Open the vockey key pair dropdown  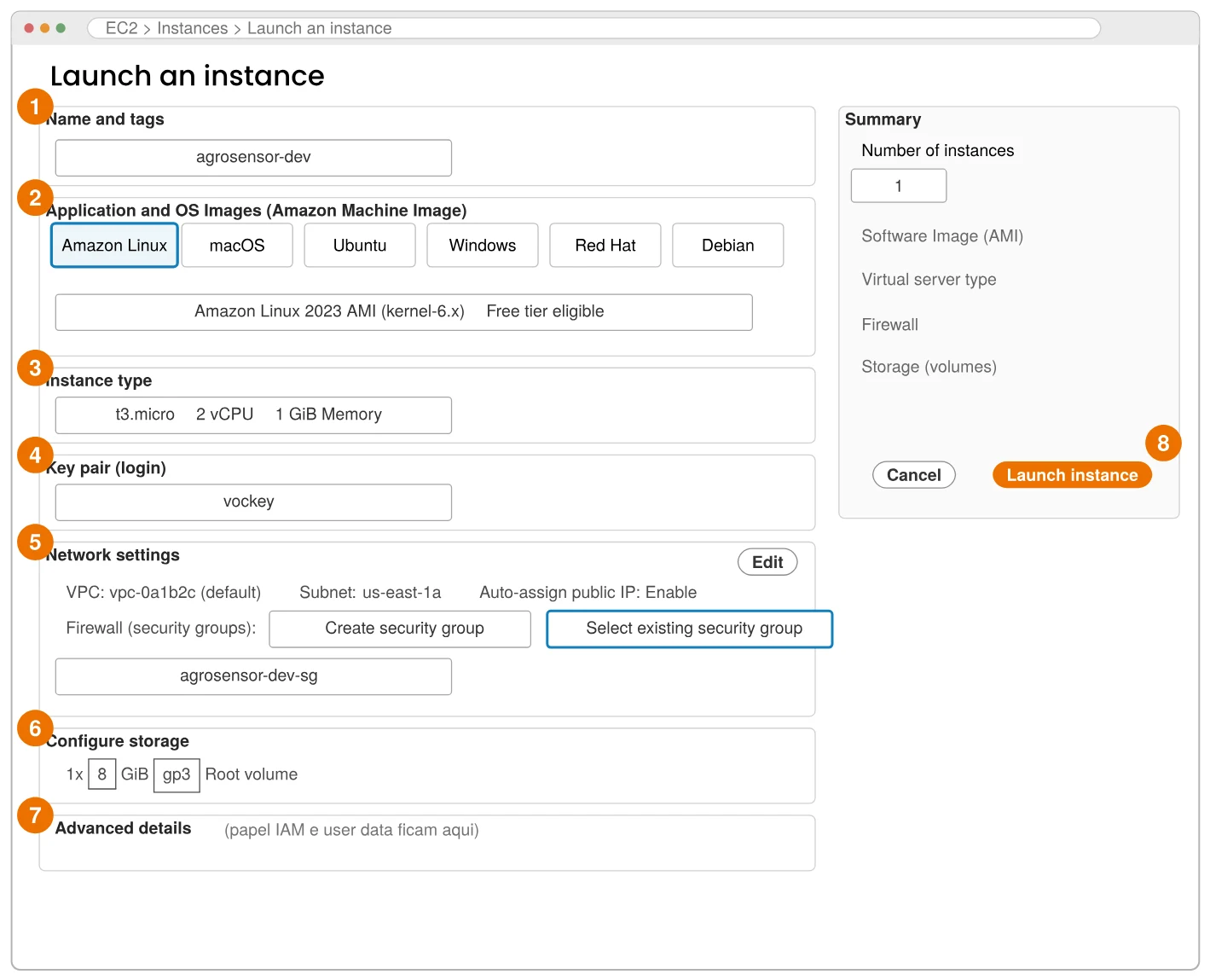pyautogui.click(x=253, y=502)
